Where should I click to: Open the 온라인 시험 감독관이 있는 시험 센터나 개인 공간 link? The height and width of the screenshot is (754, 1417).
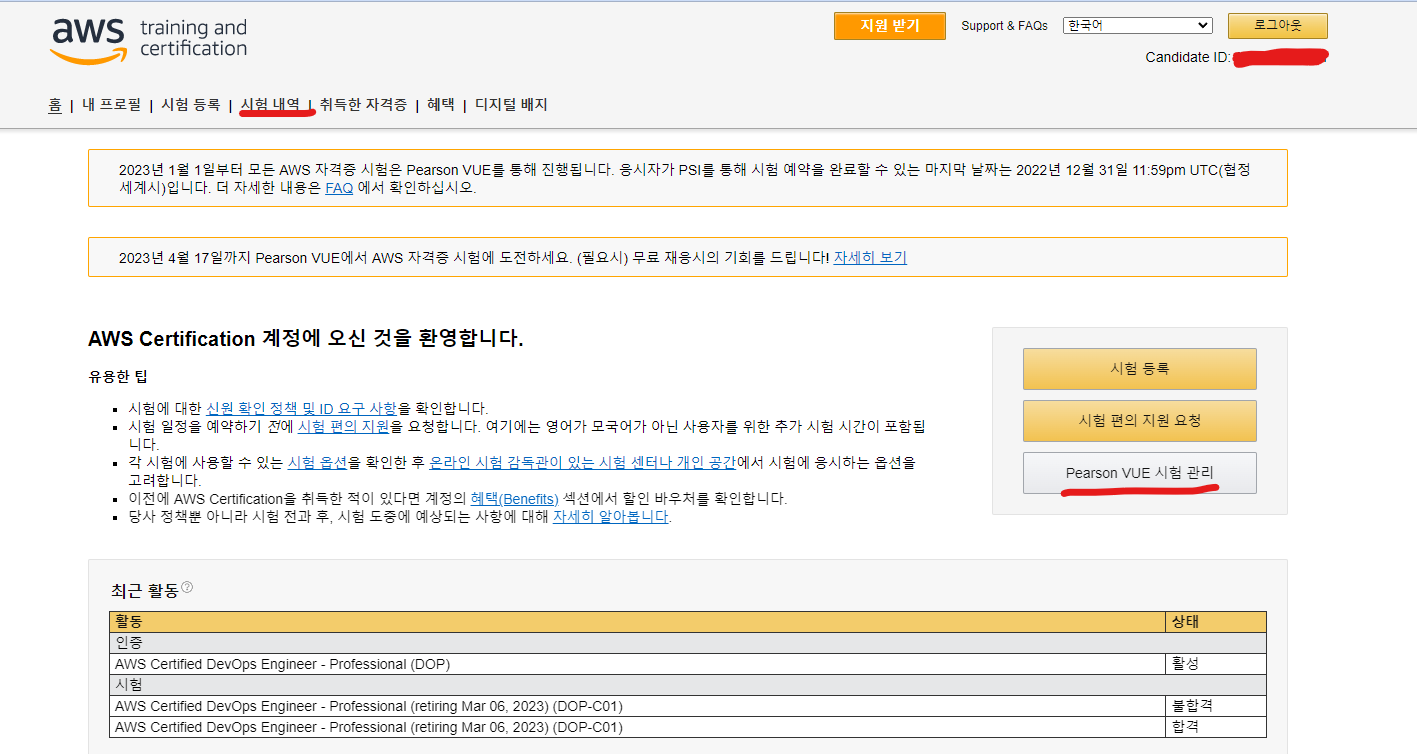[x=582, y=462]
